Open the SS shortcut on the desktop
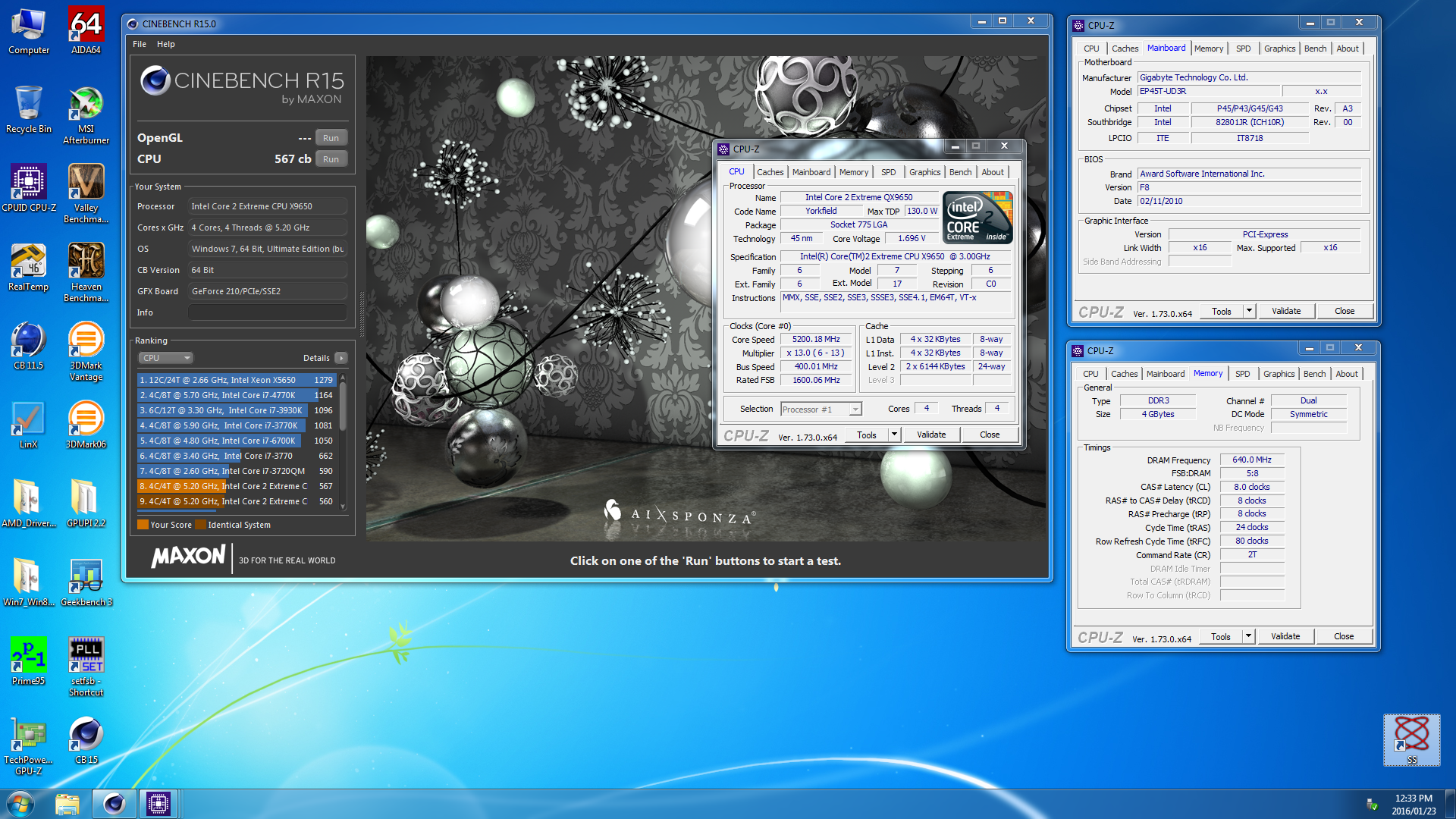Image resolution: width=1456 pixels, height=819 pixels. click(x=1411, y=739)
